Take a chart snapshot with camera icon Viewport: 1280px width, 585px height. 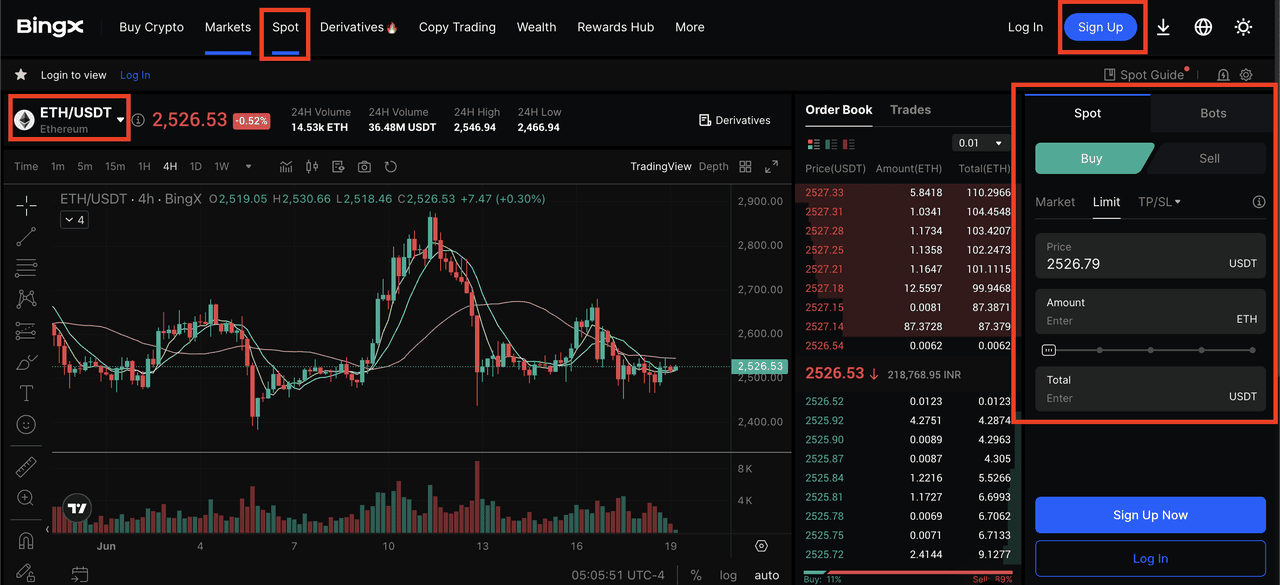[364, 166]
